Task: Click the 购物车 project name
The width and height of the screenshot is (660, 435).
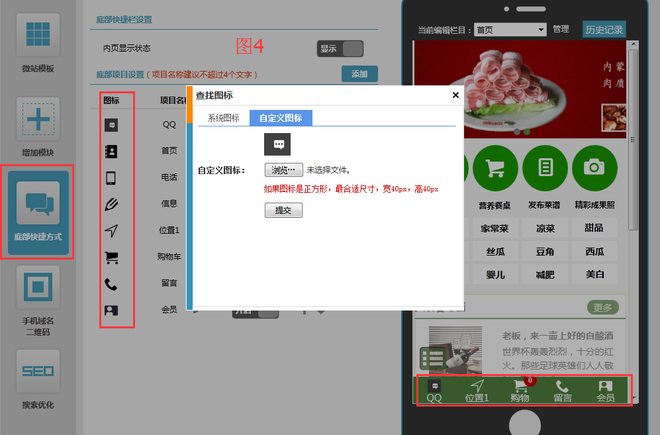Action: point(169,256)
